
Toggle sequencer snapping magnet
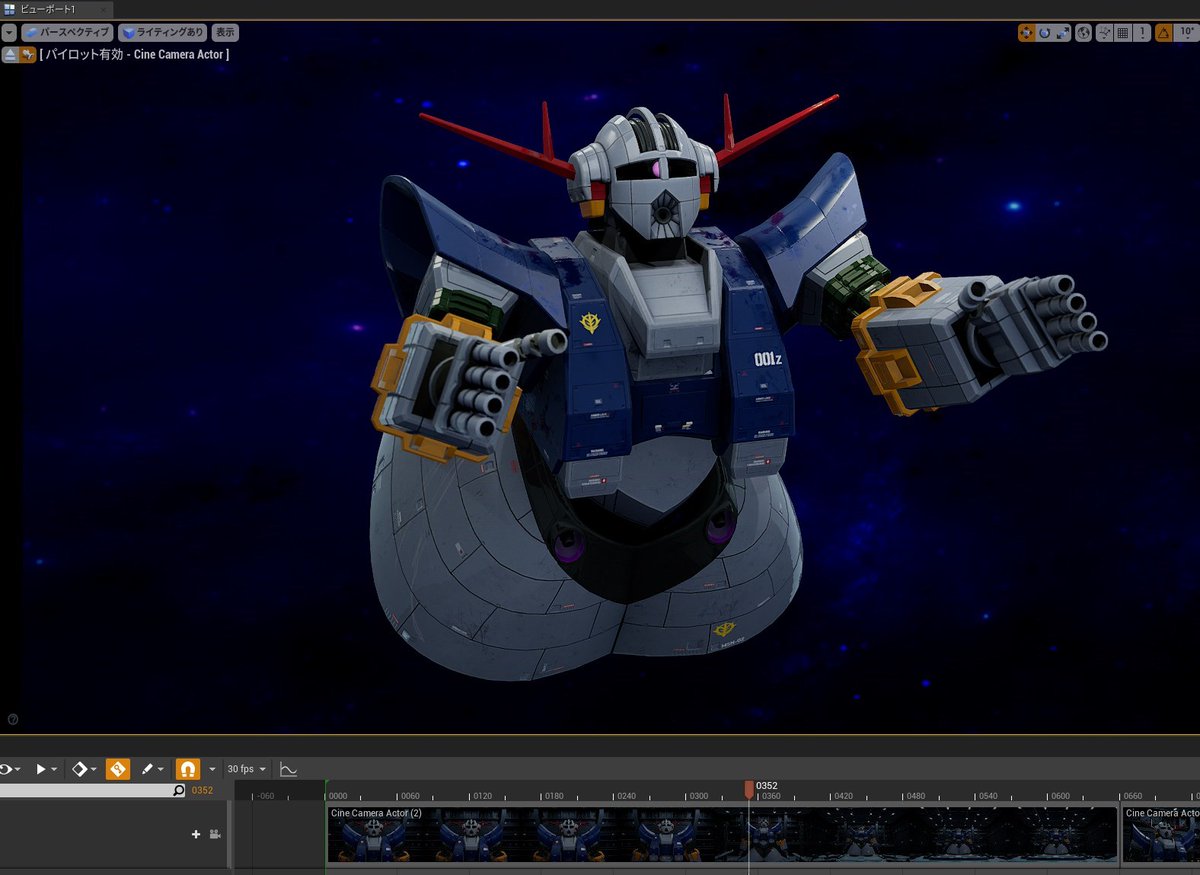tap(187, 769)
